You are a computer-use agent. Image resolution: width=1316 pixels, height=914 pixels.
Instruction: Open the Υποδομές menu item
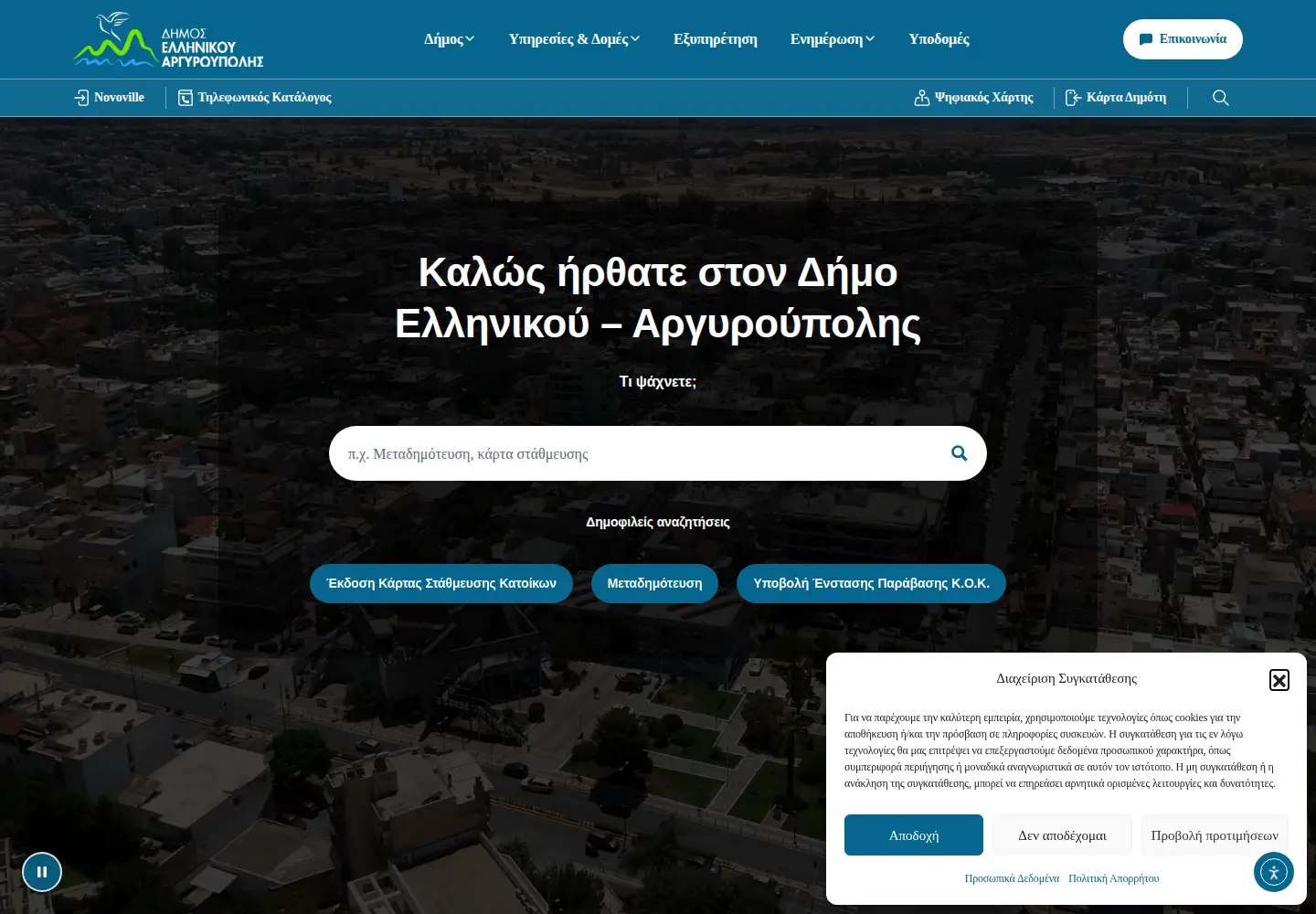[939, 39]
